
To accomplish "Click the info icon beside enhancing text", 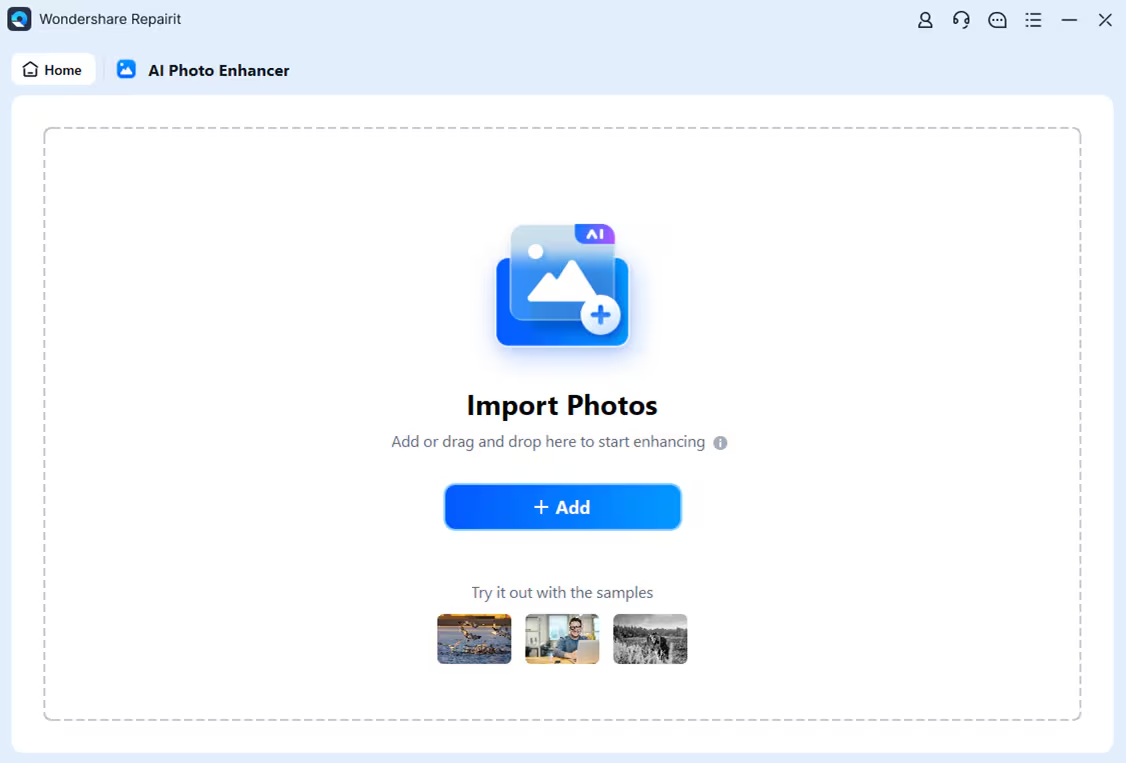I will tap(720, 443).
